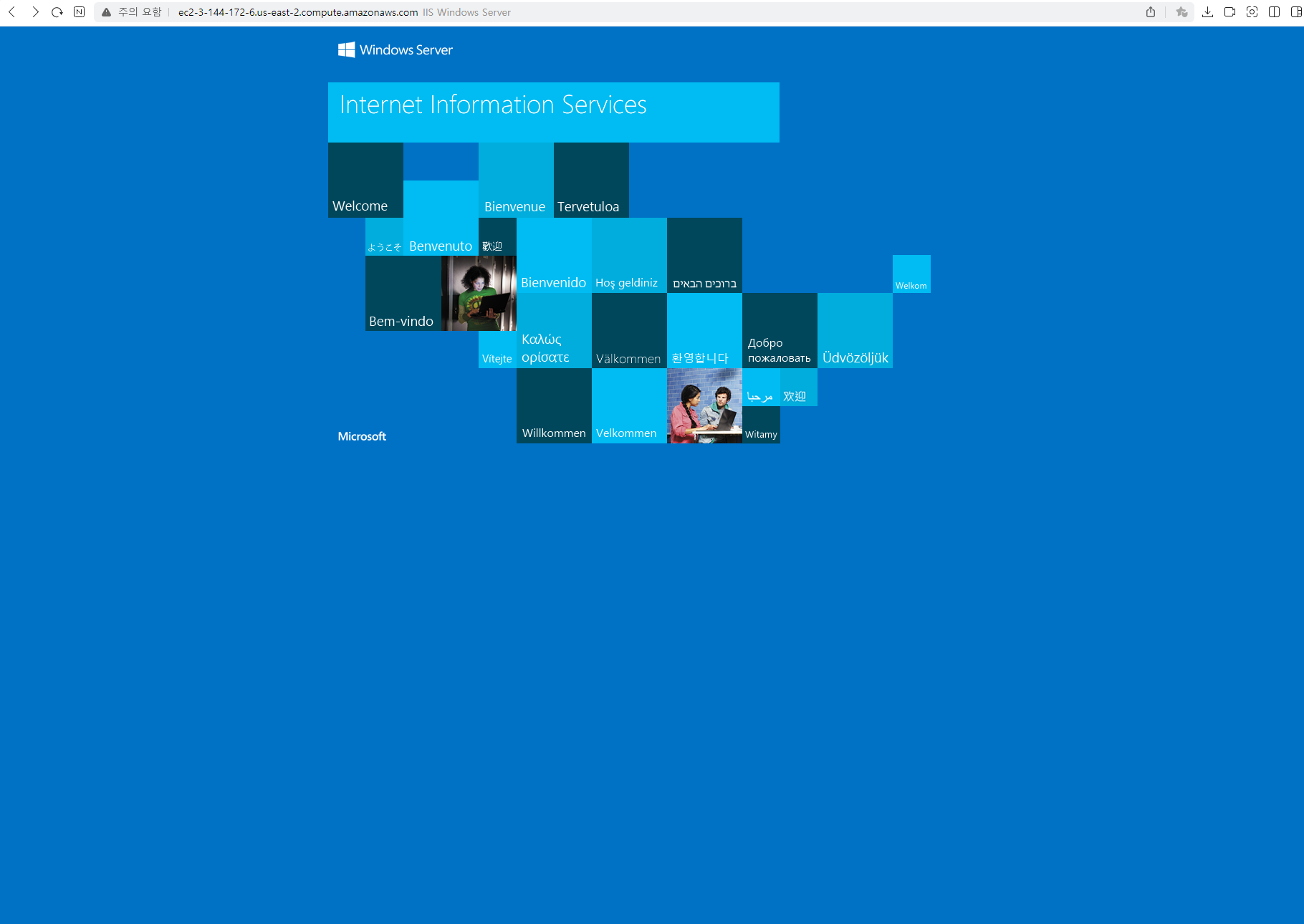Click the bookmark star icon
The image size is (1304, 924).
[x=1181, y=12]
